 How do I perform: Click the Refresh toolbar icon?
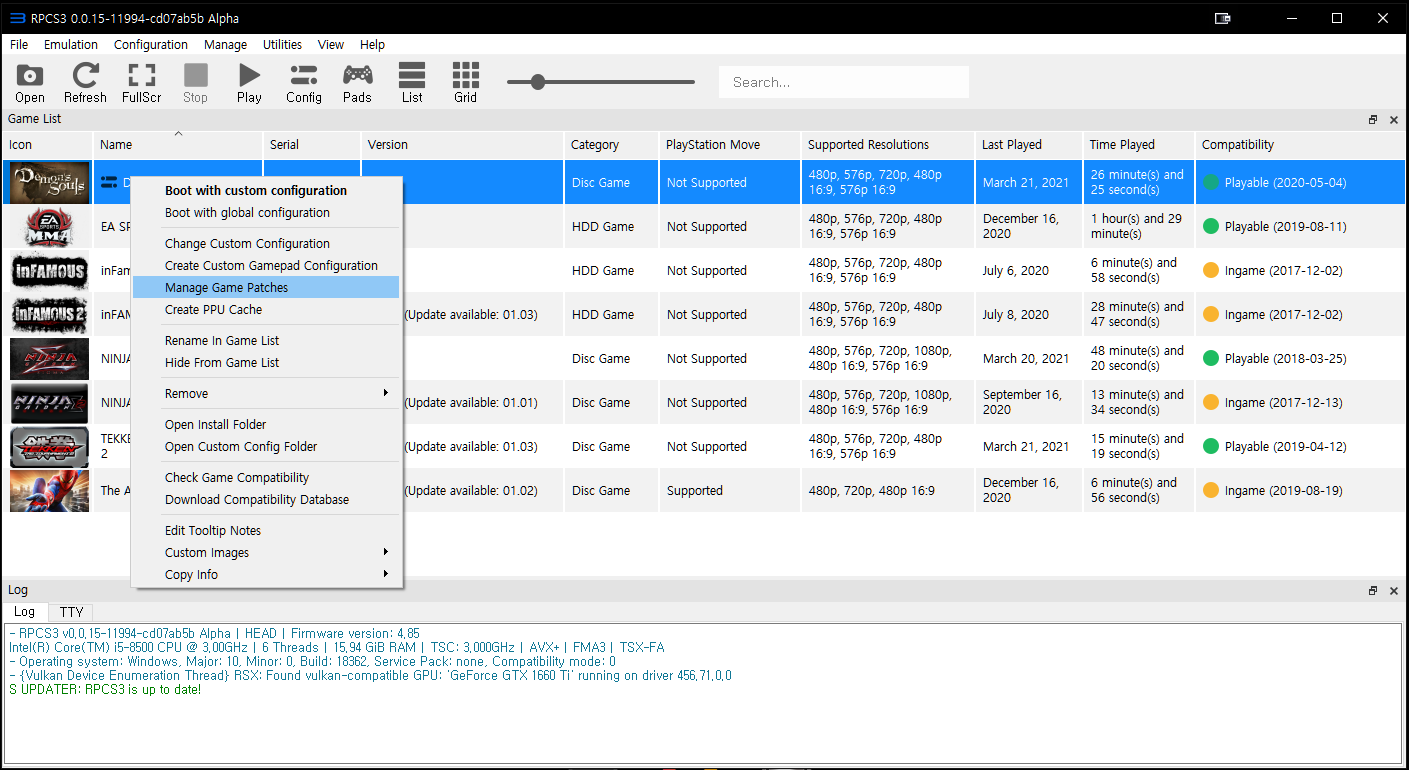coord(85,83)
